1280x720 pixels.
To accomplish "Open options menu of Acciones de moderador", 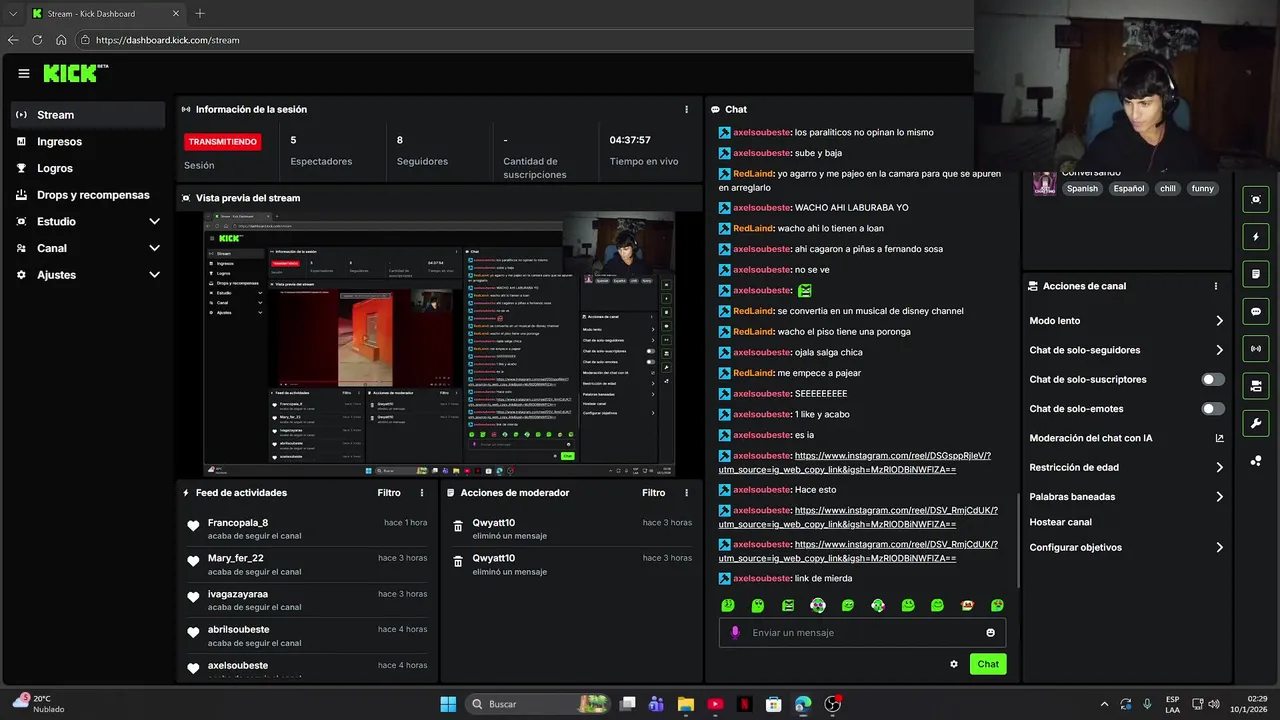I will (x=686, y=493).
